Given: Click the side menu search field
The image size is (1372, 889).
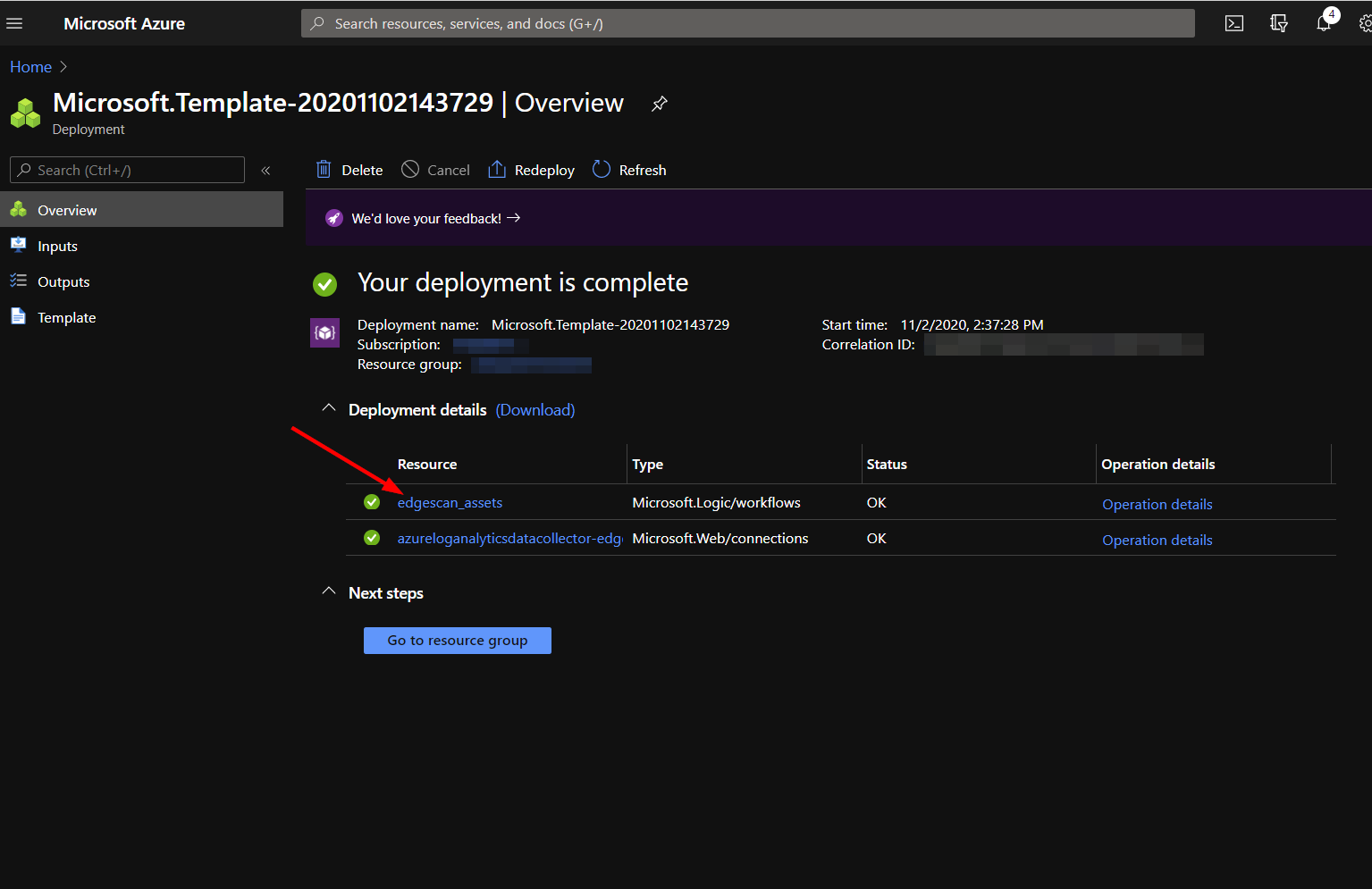Looking at the screenshot, I should pos(127,170).
